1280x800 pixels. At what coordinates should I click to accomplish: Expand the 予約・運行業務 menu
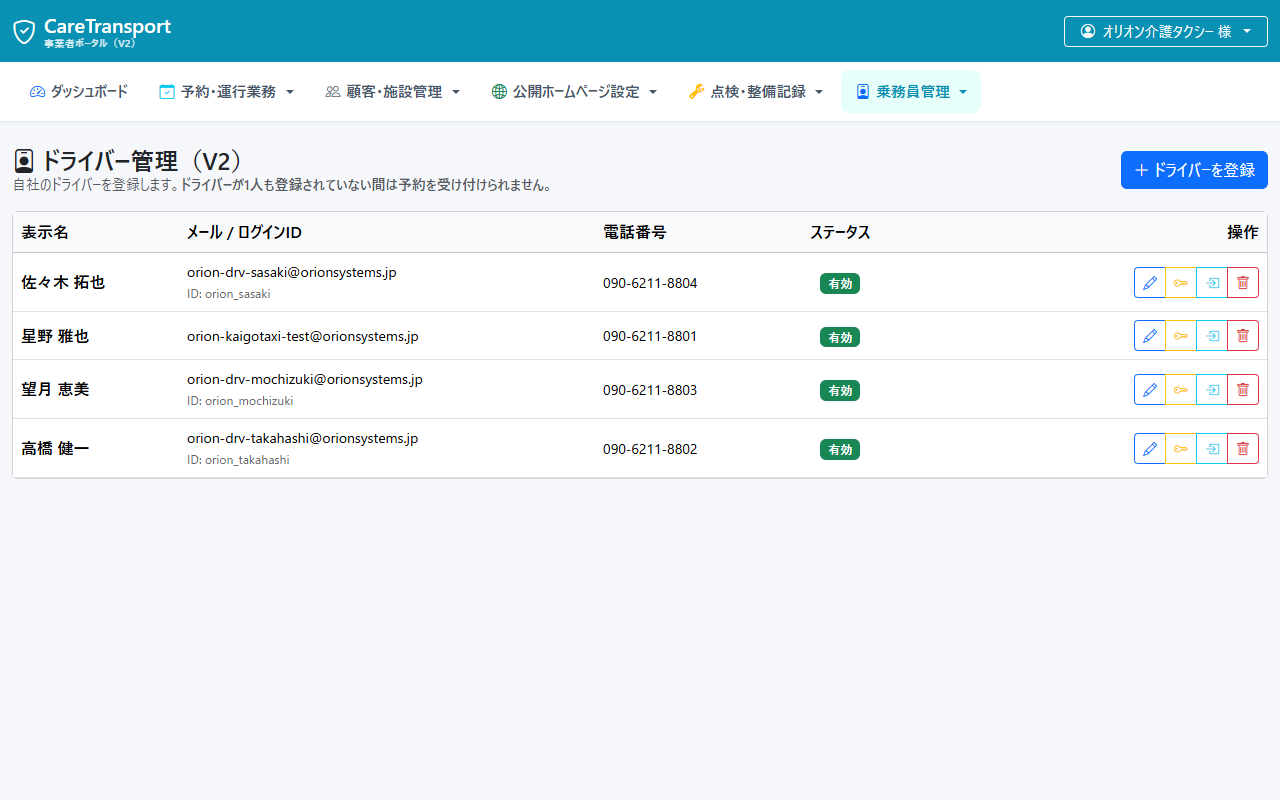227,92
